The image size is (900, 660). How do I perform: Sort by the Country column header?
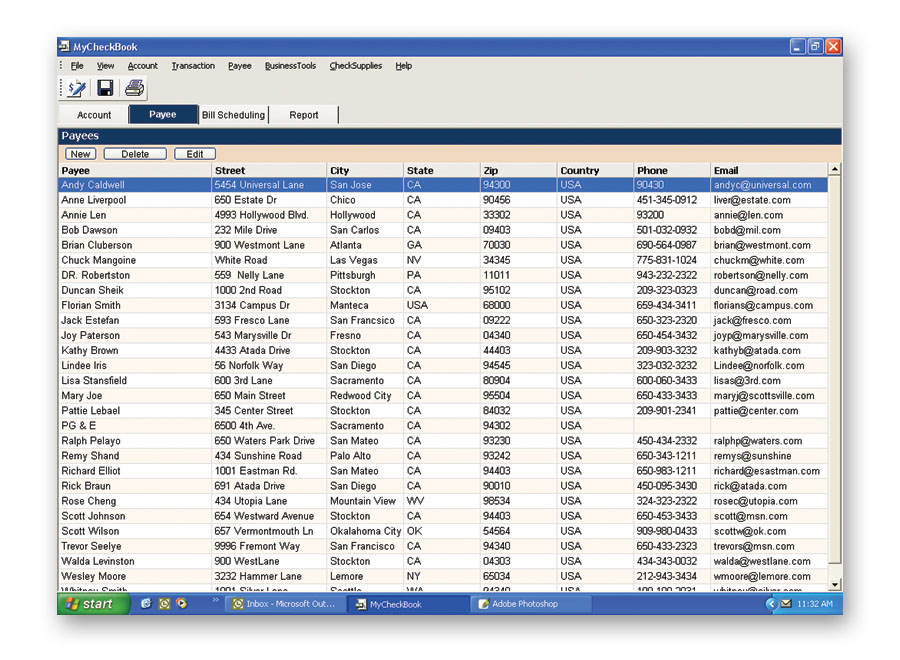point(595,170)
